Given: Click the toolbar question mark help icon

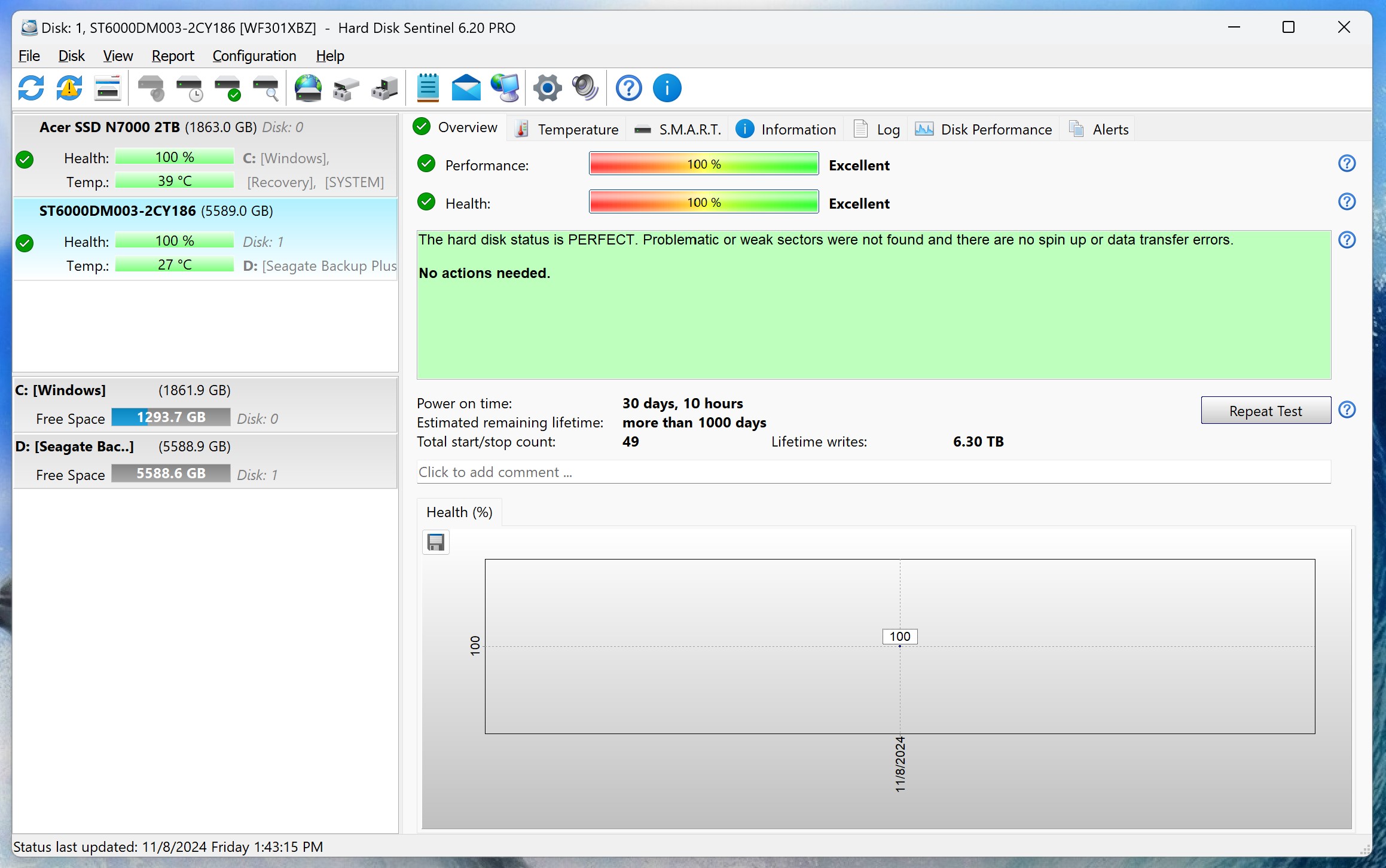Looking at the screenshot, I should point(628,88).
